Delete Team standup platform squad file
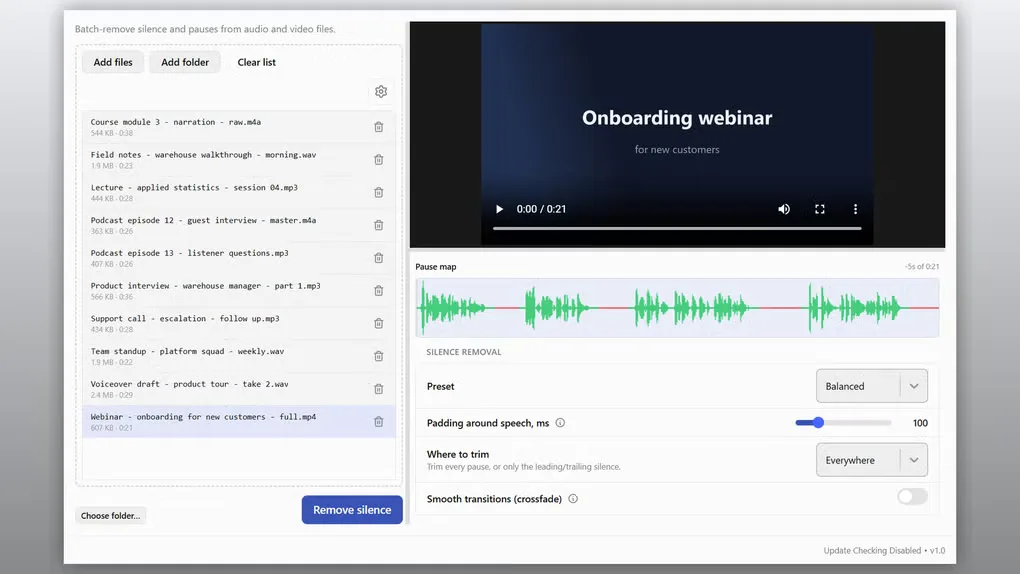This screenshot has height=574, width=1020. [379, 356]
